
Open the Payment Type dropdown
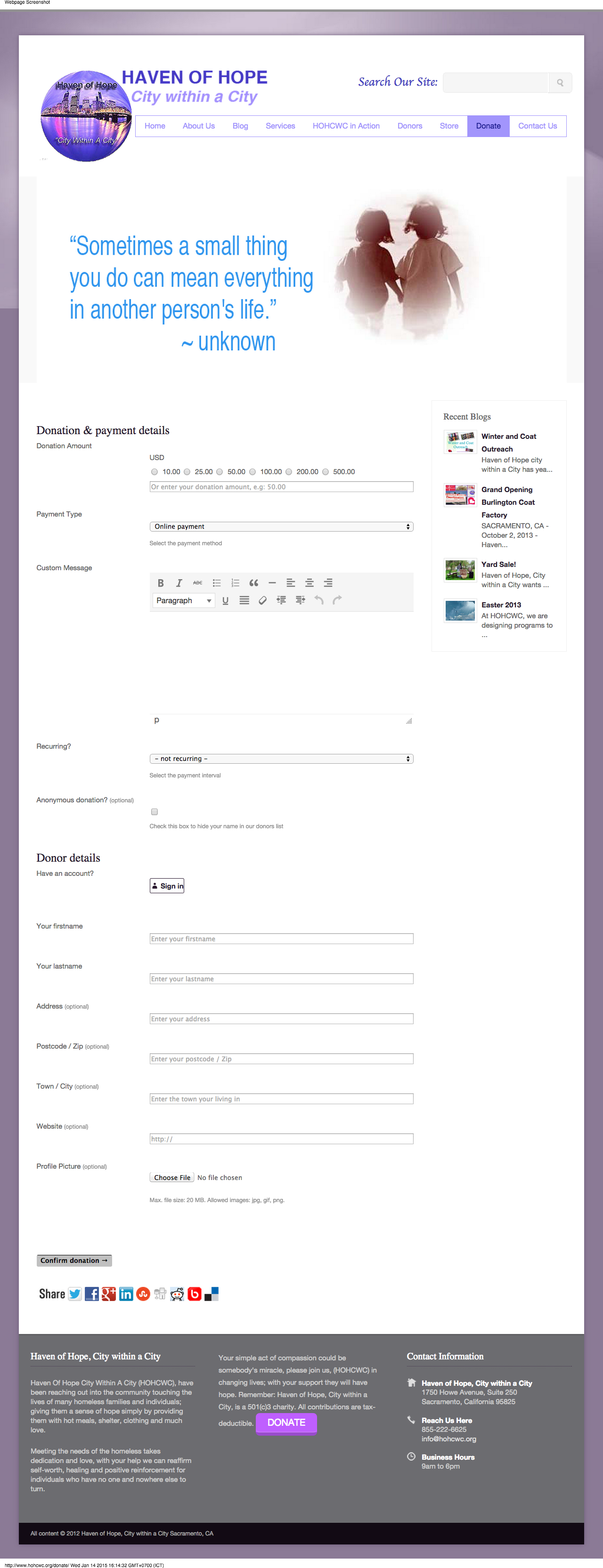(x=281, y=526)
